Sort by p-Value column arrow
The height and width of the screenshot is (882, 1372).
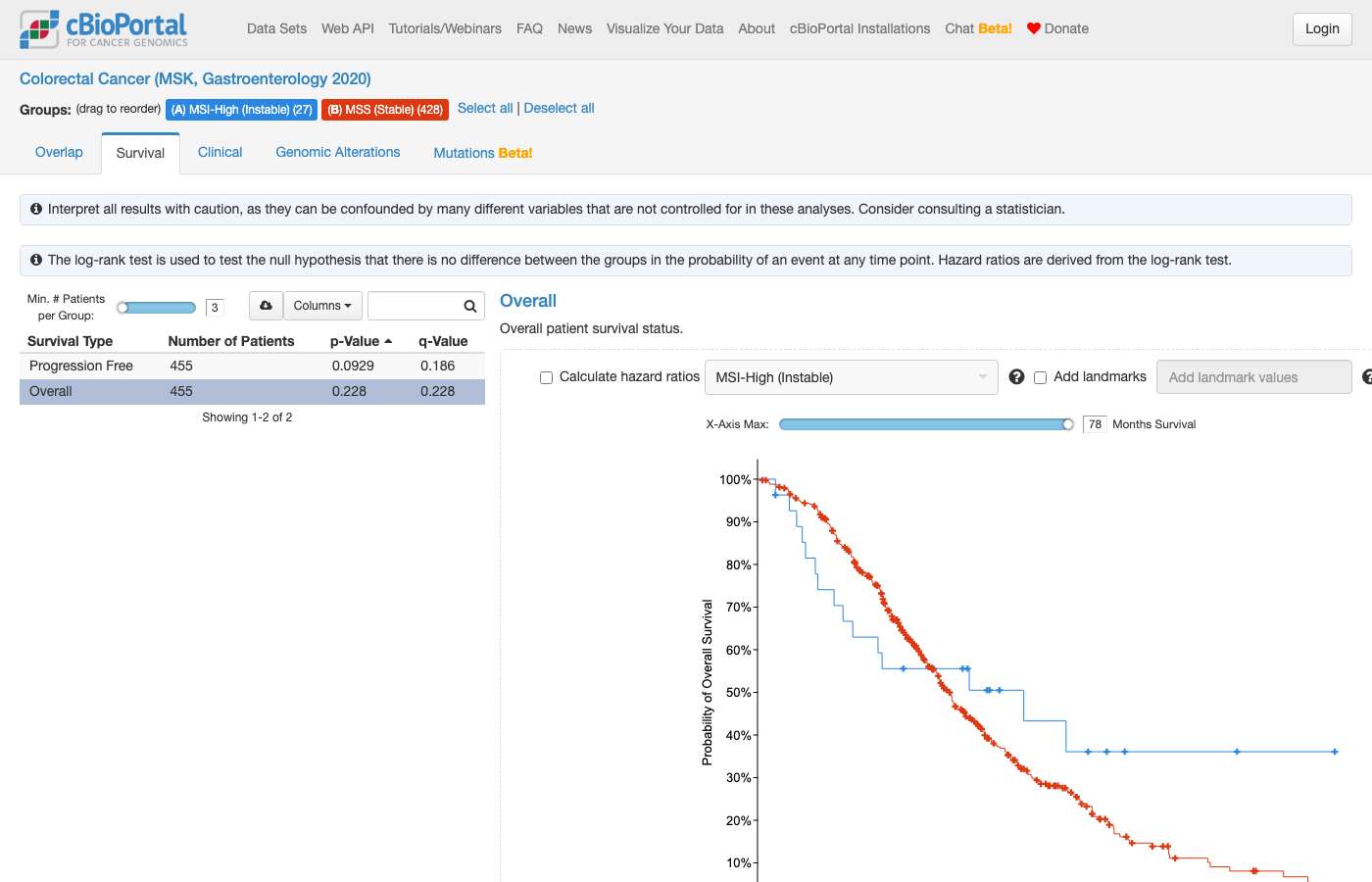388,341
